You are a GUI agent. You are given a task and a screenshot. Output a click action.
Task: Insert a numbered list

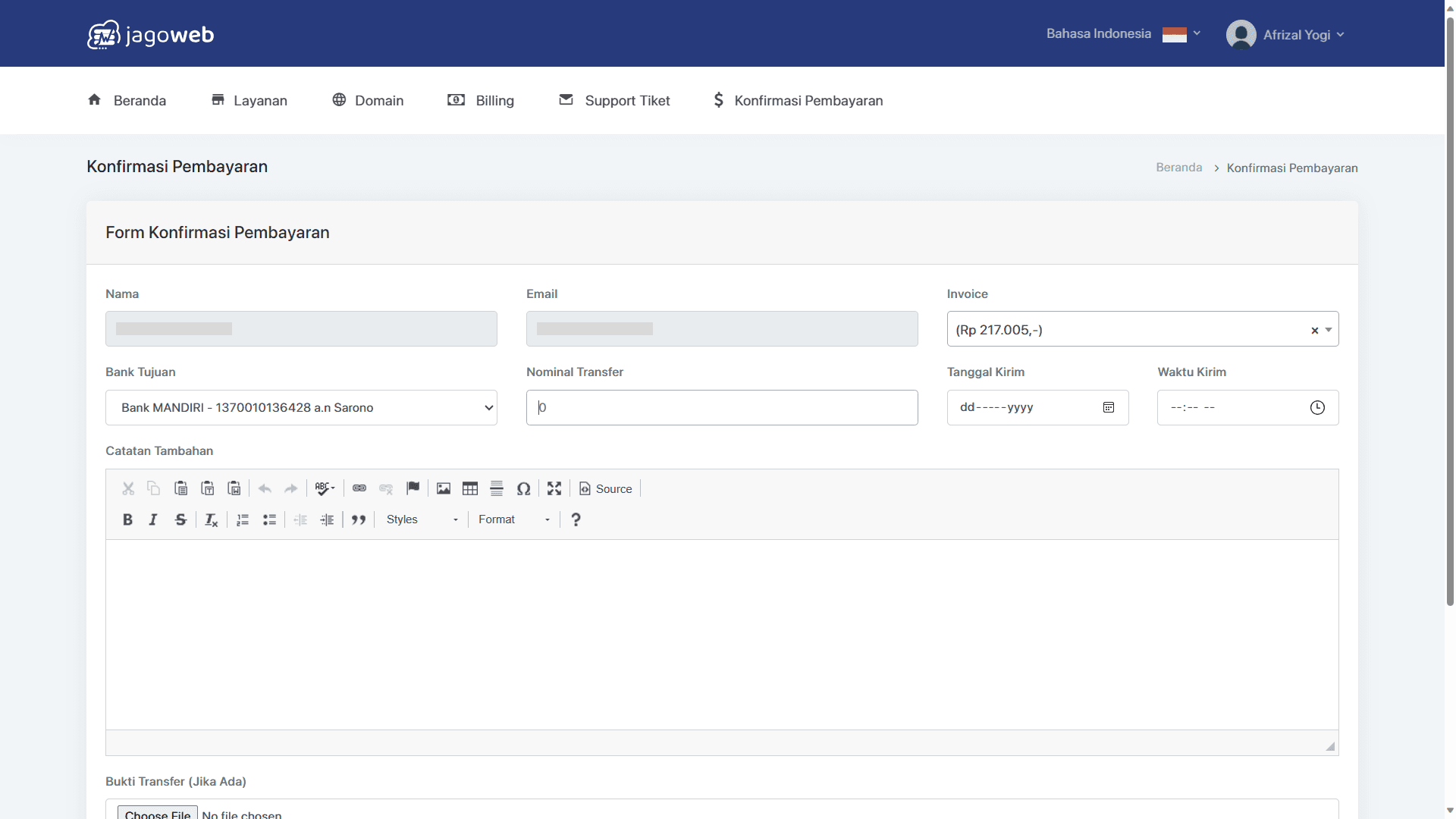[243, 519]
